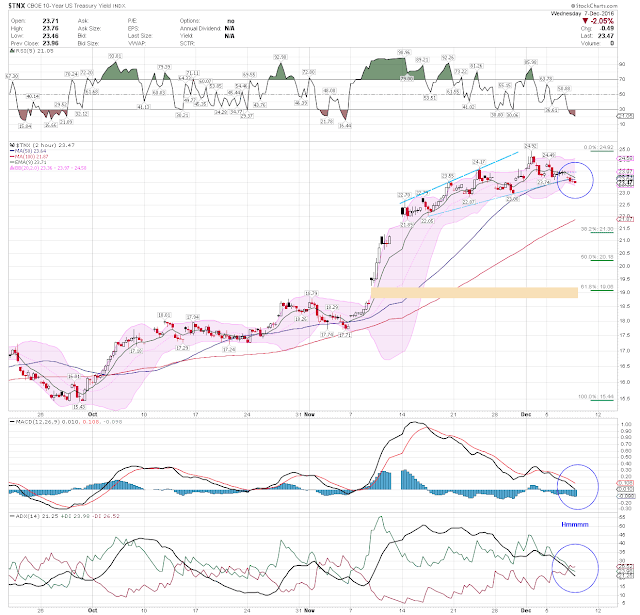Image resolution: width=640 pixels, height=615 pixels.
Task: Select the Last value 23.47 in header
Action: 606,36
